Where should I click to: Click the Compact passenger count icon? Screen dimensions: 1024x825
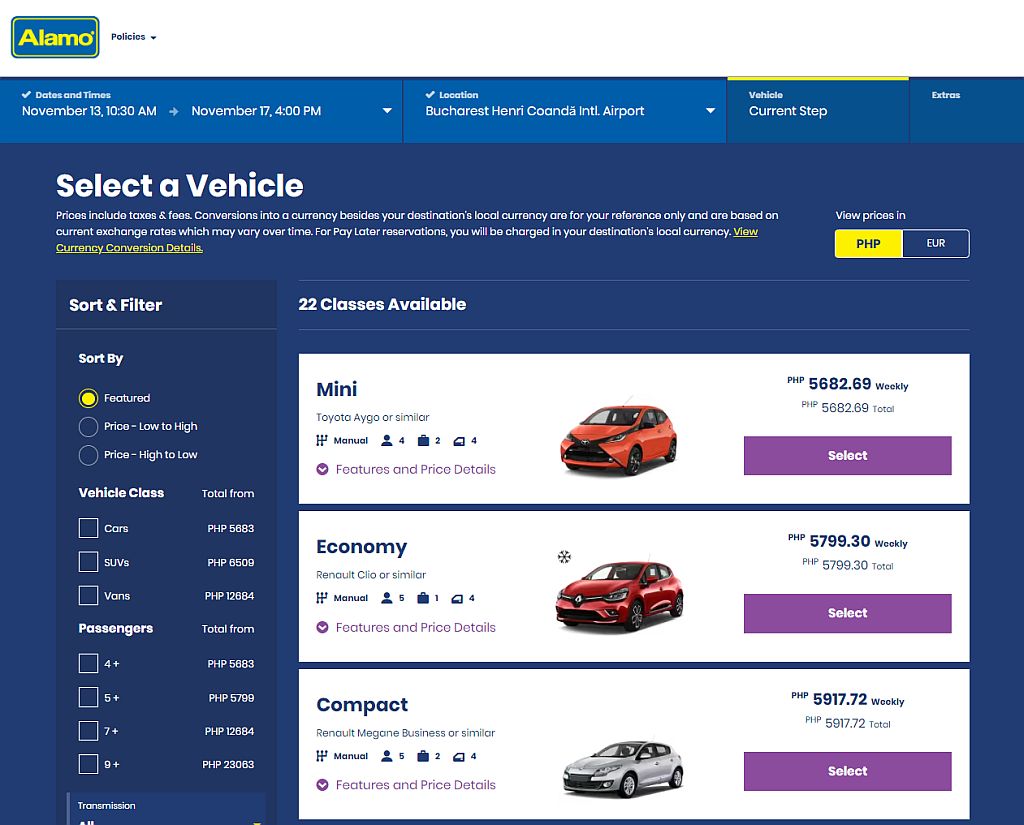[x=387, y=756]
